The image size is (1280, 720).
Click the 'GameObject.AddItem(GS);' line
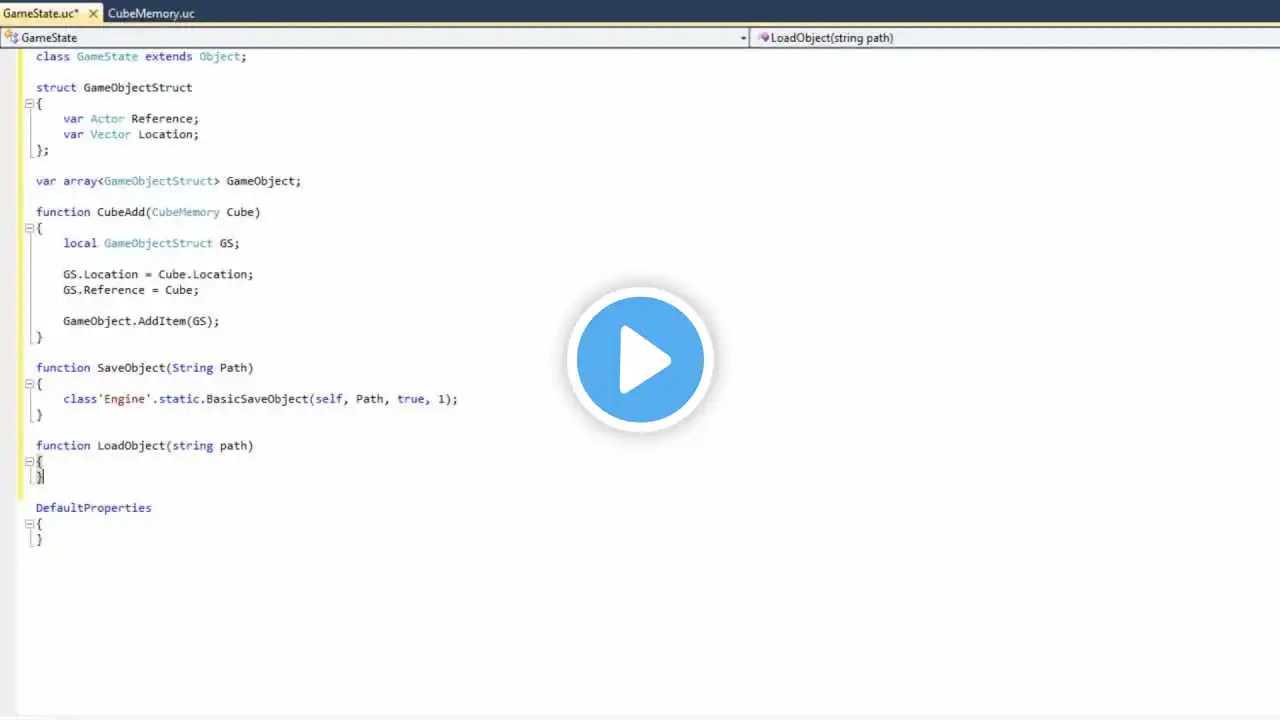pyautogui.click(x=141, y=321)
